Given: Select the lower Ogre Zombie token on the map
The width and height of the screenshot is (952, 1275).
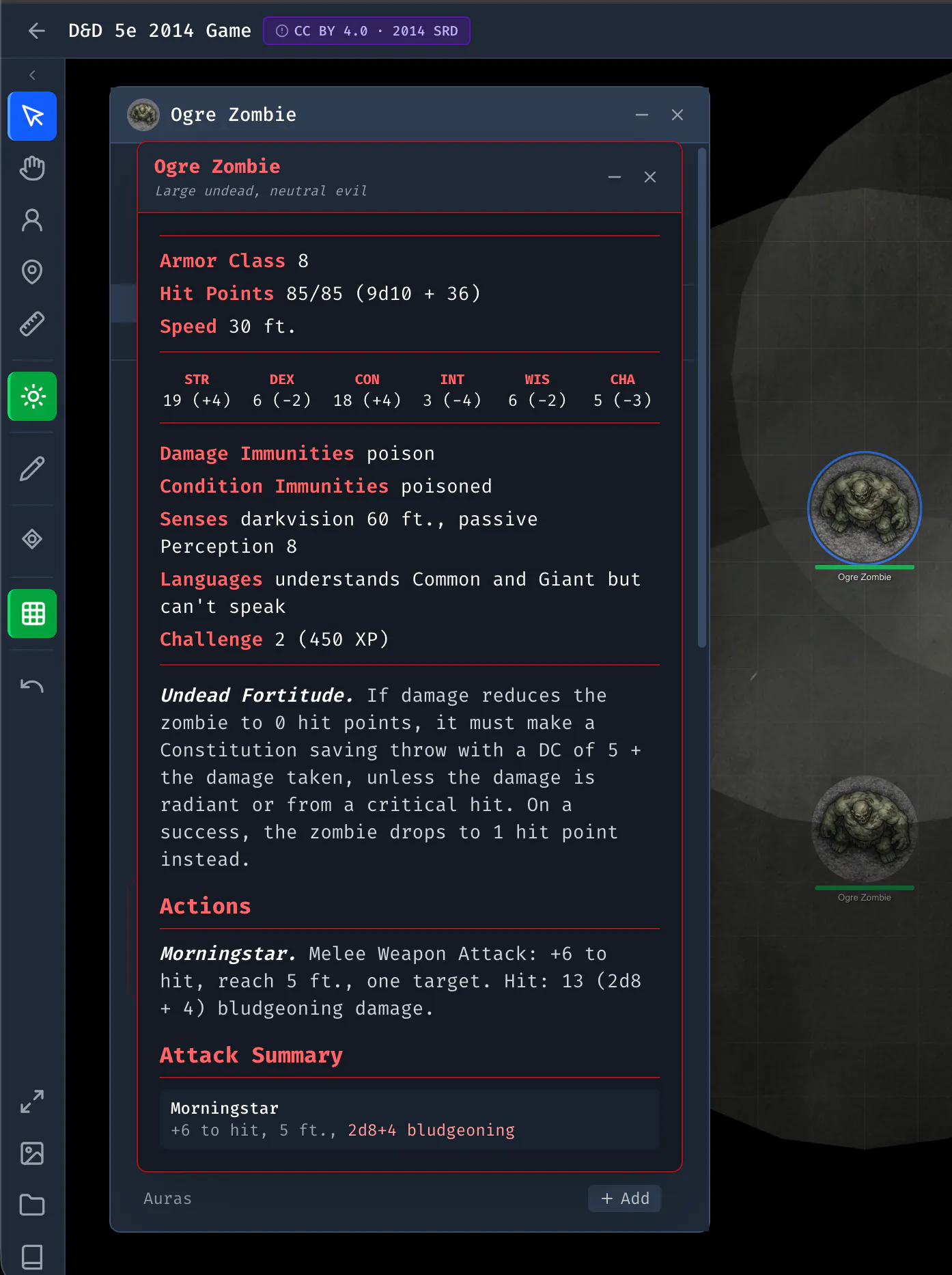Looking at the screenshot, I should [865, 829].
